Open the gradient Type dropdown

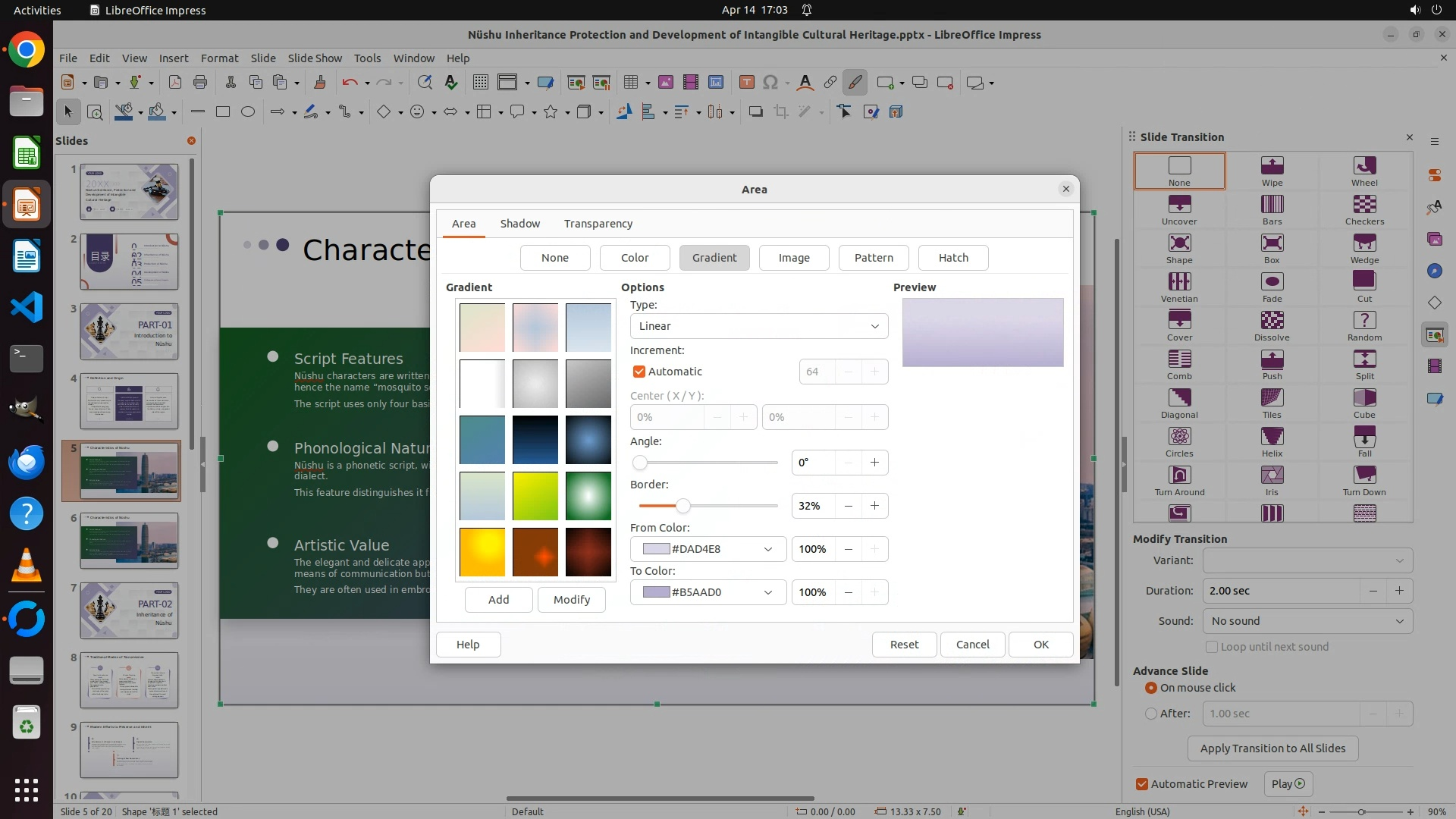pyautogui.click(x=758, y=326)
